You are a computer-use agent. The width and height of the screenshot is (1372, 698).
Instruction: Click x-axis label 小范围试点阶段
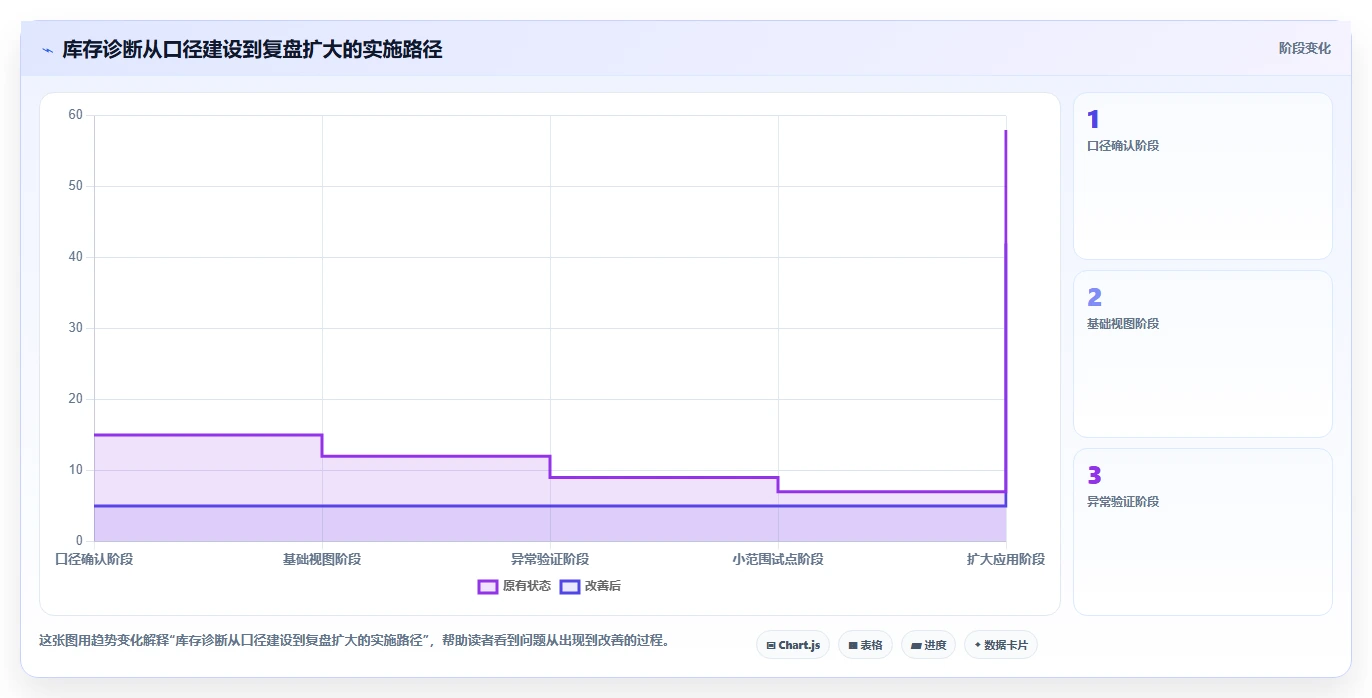[x=778, y=559]
